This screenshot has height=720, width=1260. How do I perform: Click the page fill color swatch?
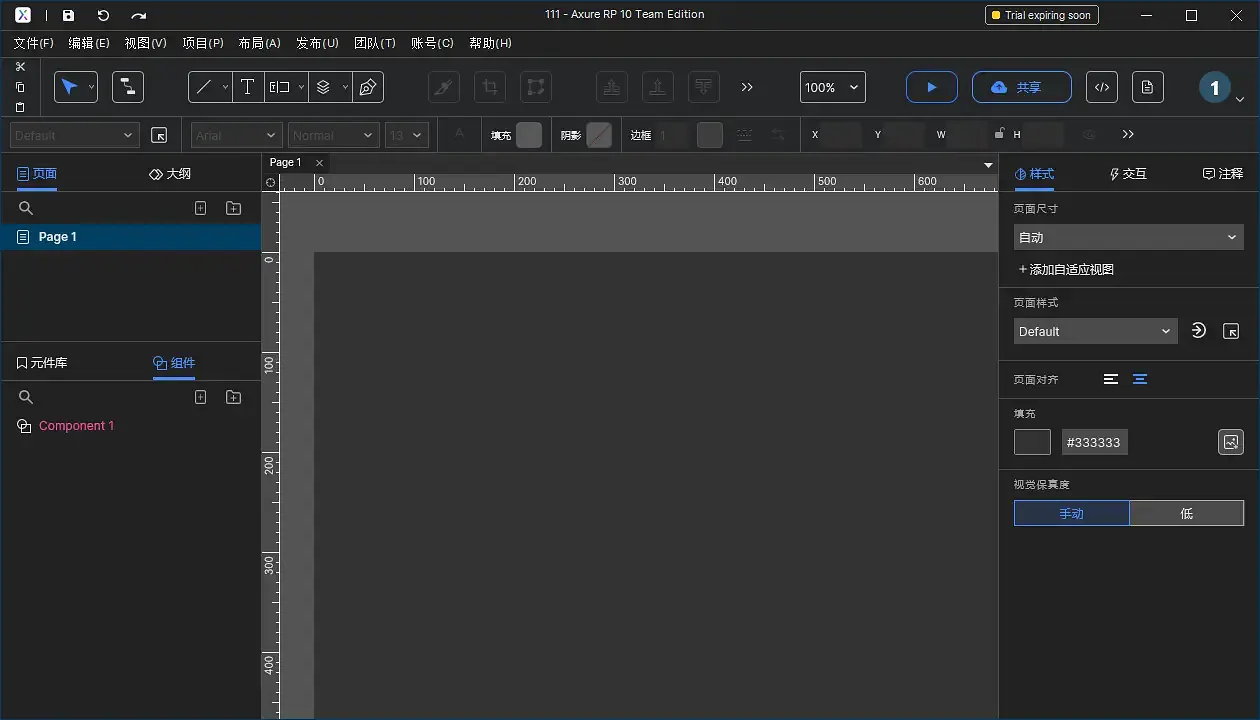(1032, 442)
